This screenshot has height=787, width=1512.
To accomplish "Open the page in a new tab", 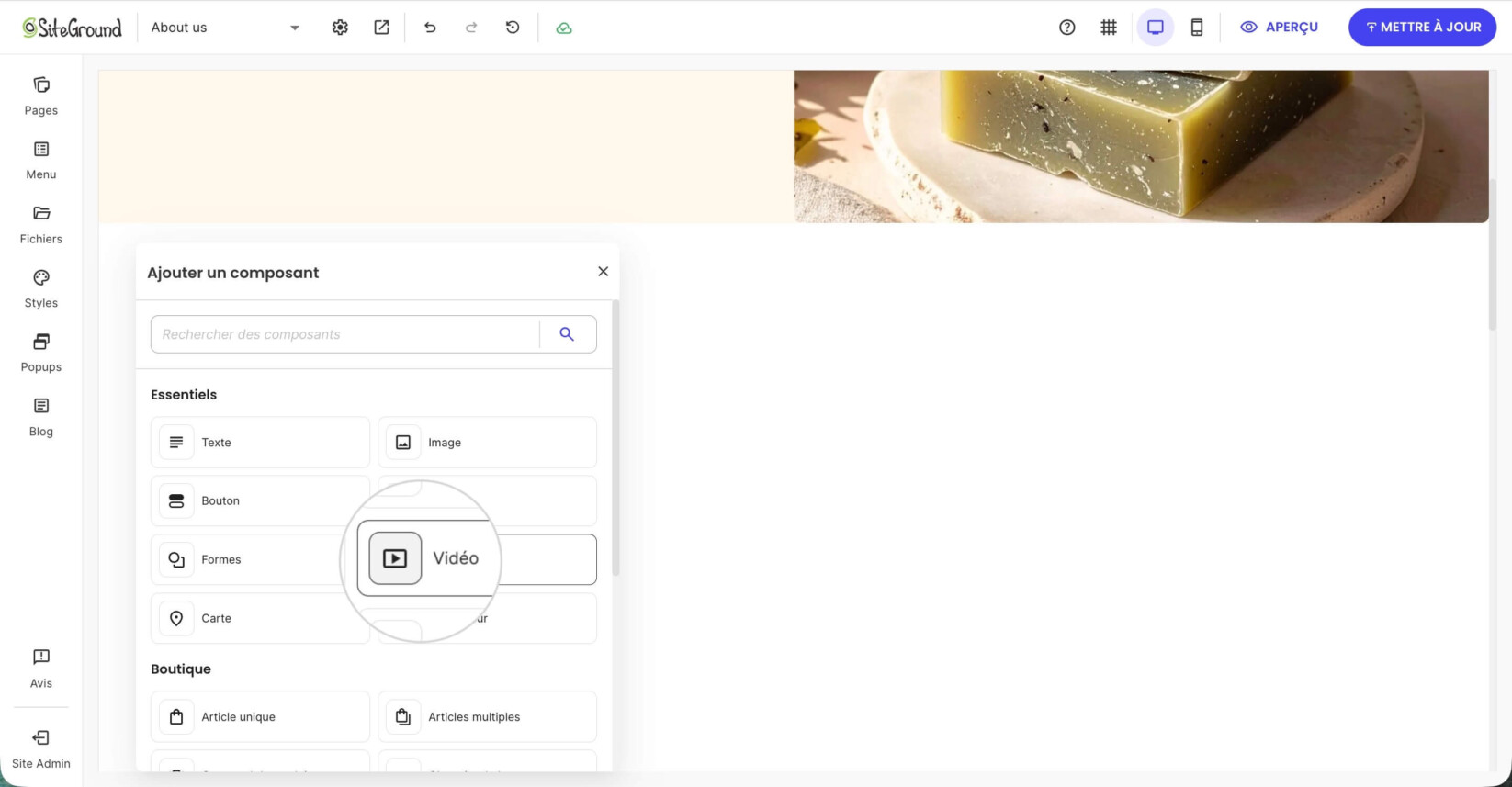I will pyautogui.click(x=381, y=28).
